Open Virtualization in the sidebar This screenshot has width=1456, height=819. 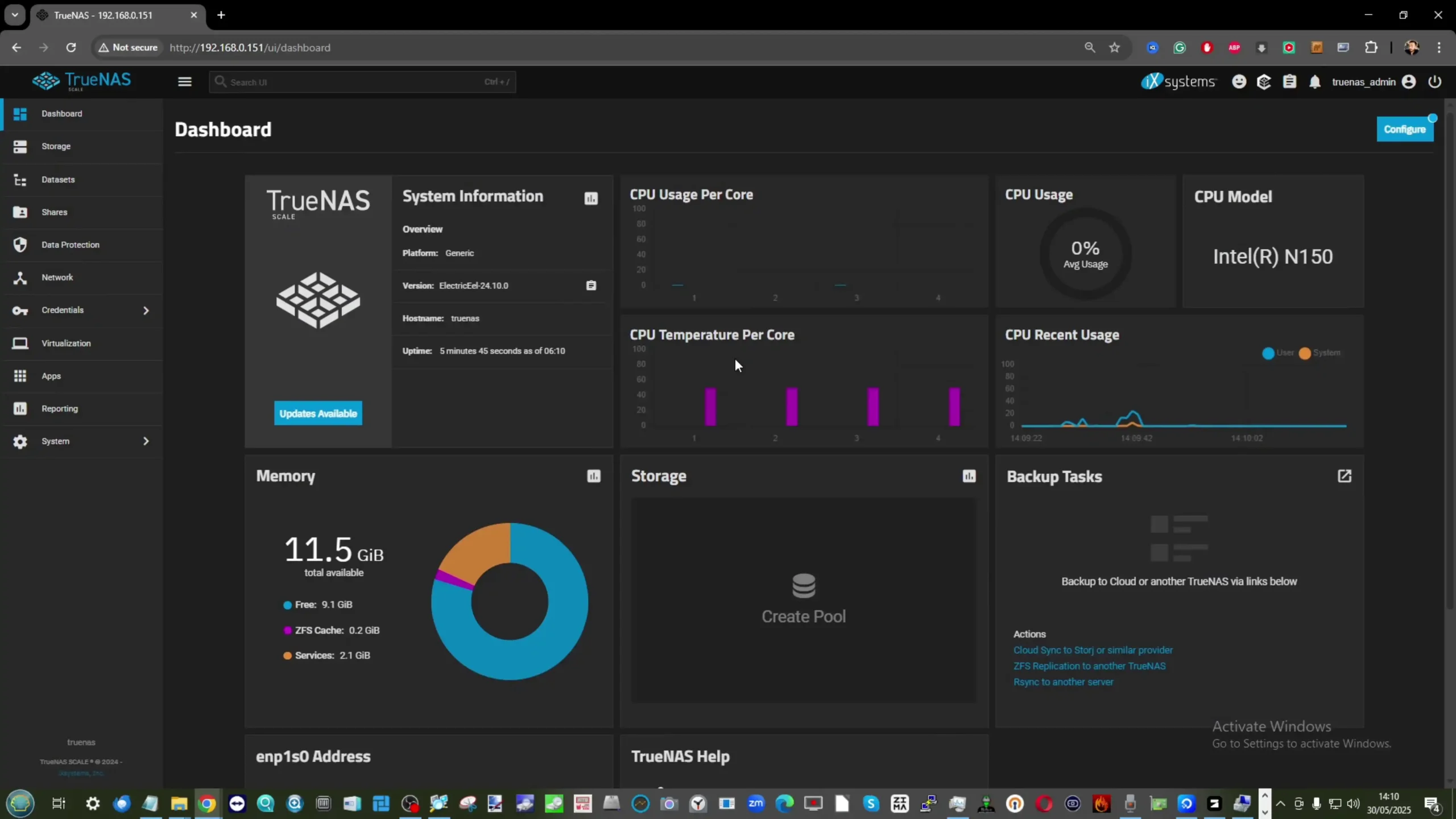pyautogui.click(x=82, y=344)
